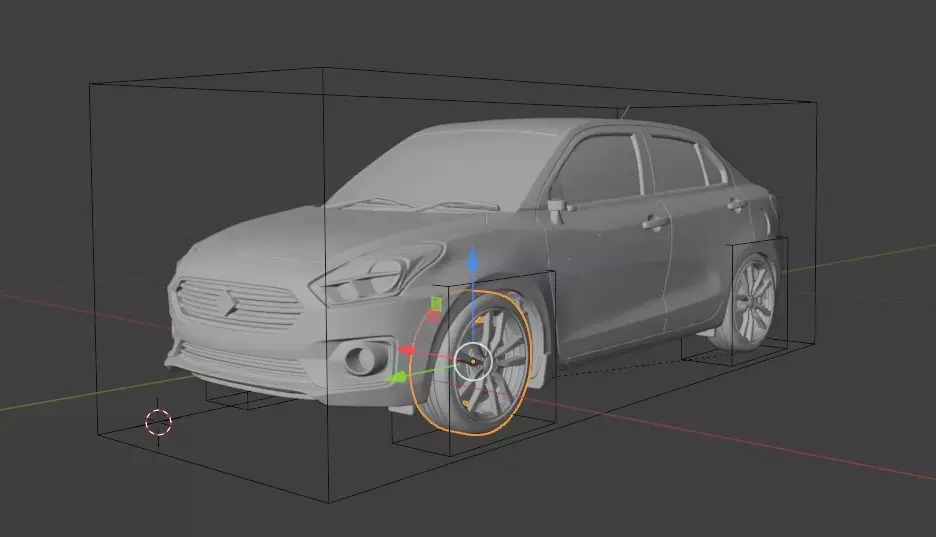The height and width of the screenshot is (537, 936).
Task: Grab the green Y-axis move arrow
Action: (396, 377)
